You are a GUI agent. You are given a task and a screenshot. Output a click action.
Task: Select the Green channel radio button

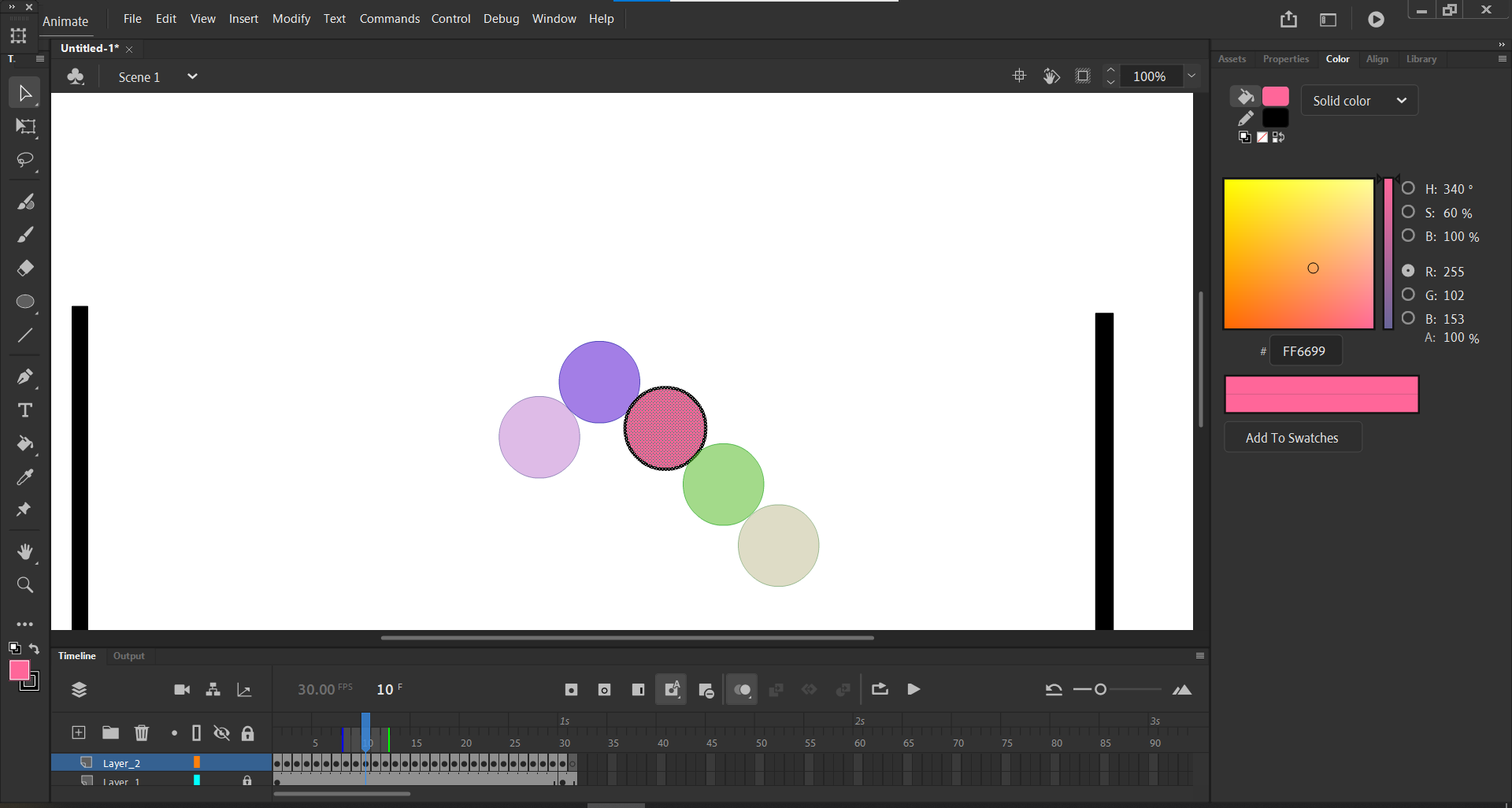pos(1408,295)
